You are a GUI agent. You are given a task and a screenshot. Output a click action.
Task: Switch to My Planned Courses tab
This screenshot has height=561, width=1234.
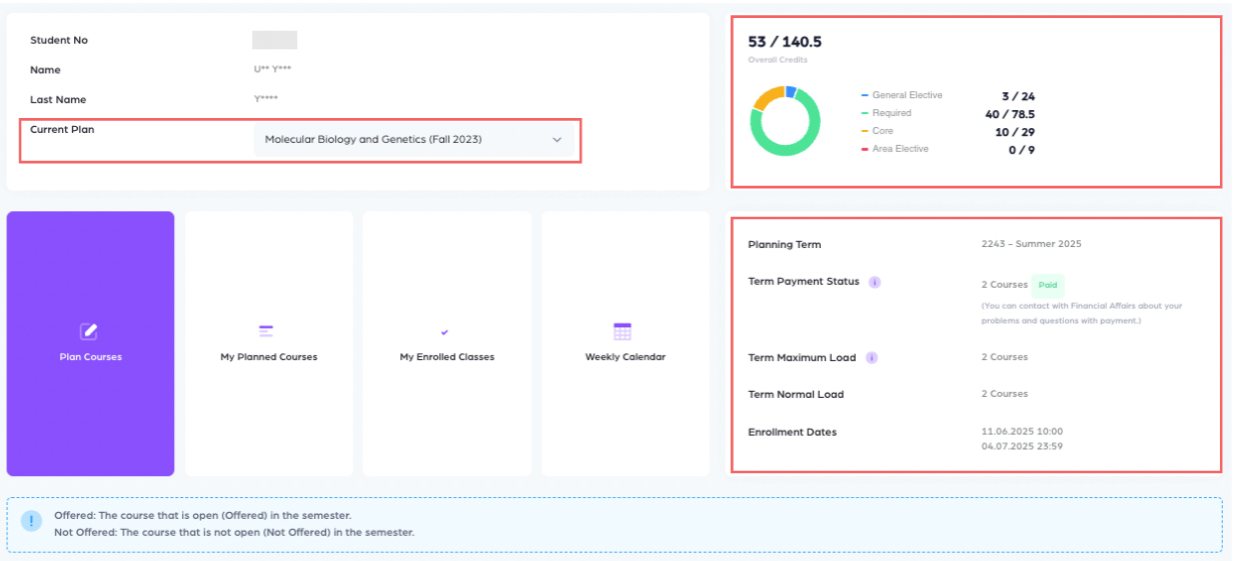coord(269,357)
